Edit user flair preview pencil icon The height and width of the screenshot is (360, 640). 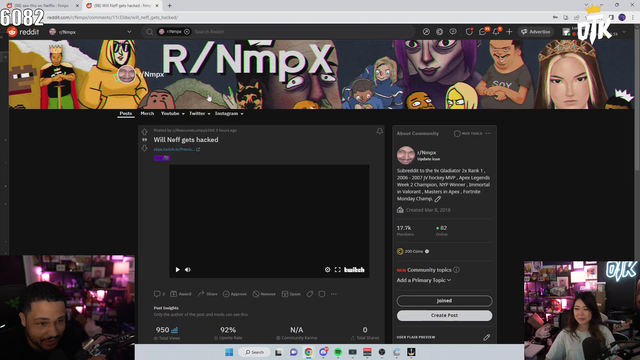(487, 338)
